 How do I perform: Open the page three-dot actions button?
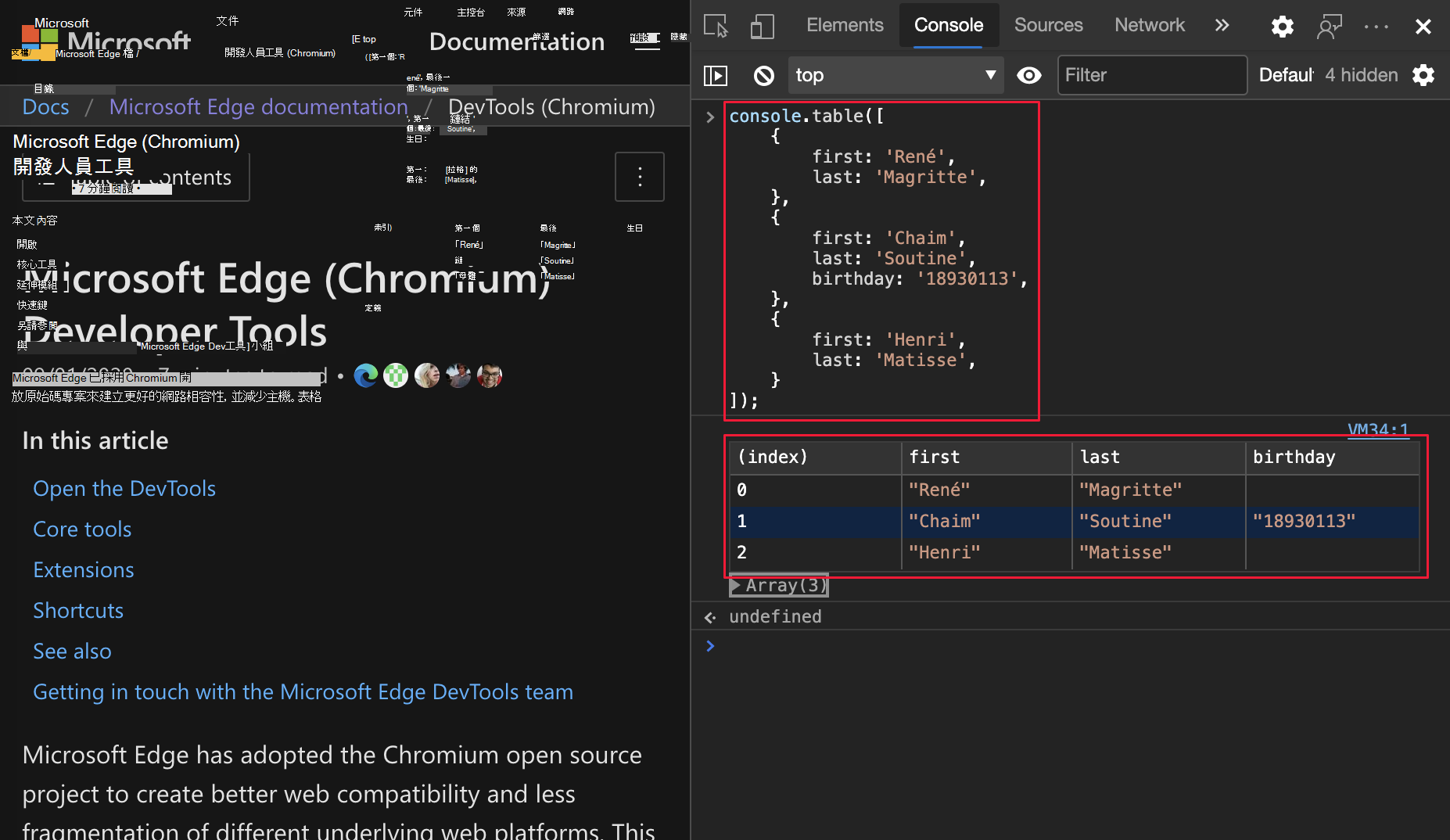click(640, 177)
